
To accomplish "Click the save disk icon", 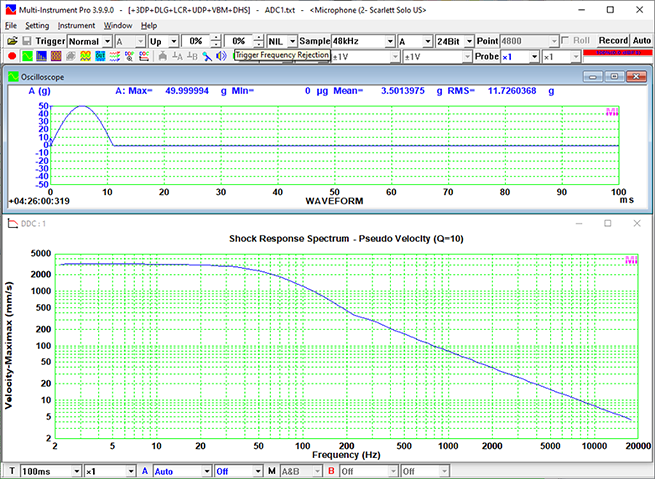I will pyautogui.click(x=26, y=40).
